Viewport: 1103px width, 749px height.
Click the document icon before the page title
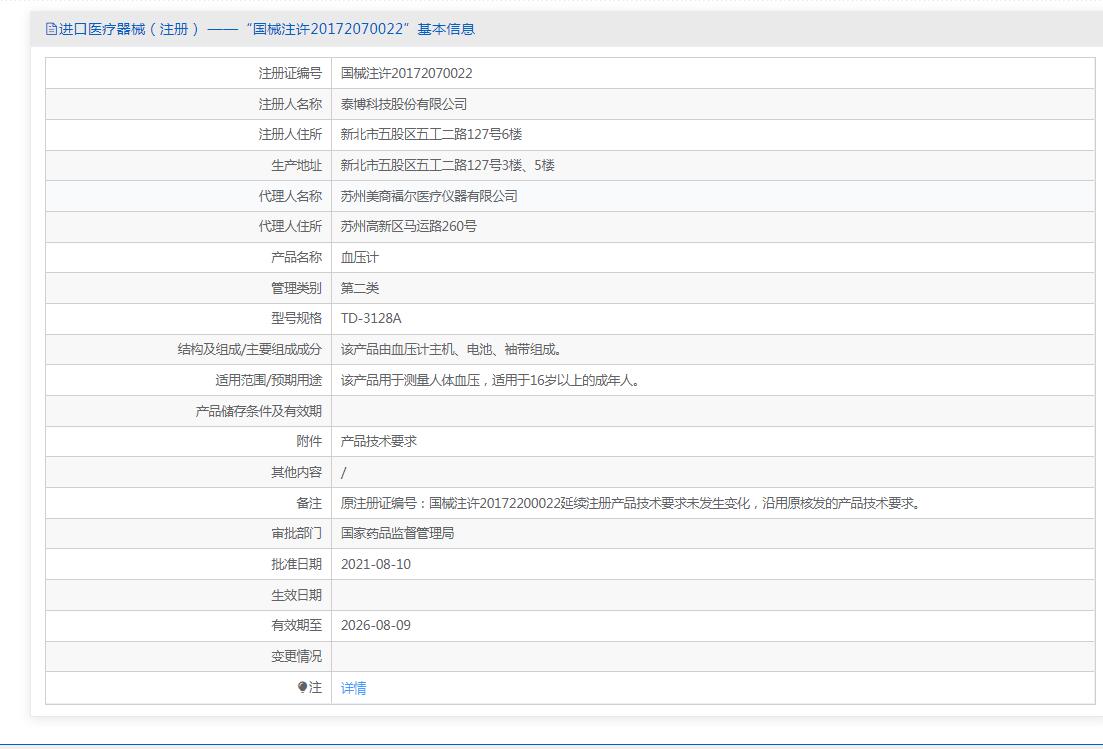point(51,29)
